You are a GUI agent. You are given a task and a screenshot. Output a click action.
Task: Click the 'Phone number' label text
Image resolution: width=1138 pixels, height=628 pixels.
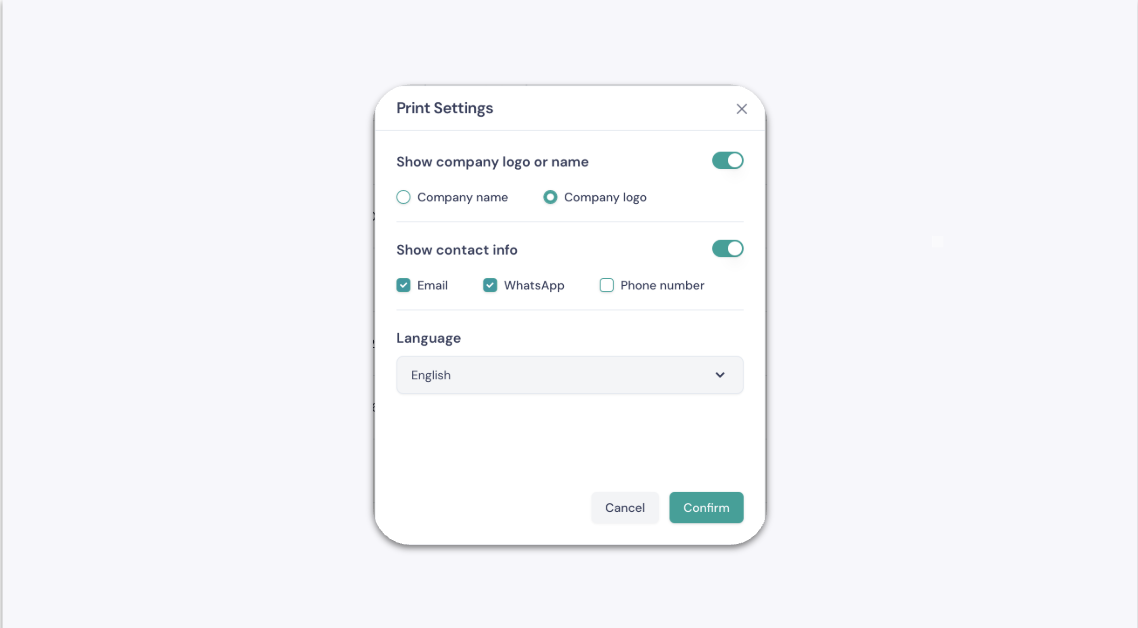(x=662, y=285)
